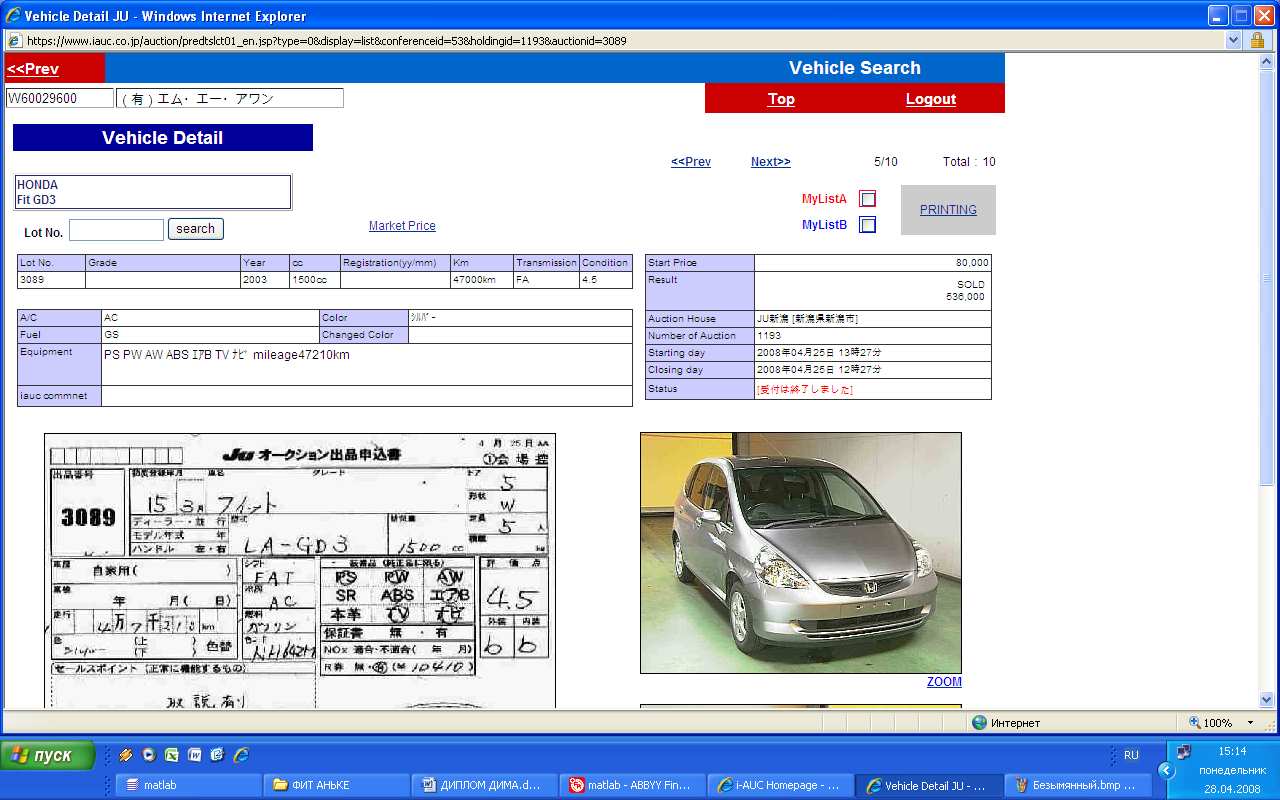This screenshot has width=1280, height=800.
Task: Click the ZOOM link under car photo
Action: point(944,682)
